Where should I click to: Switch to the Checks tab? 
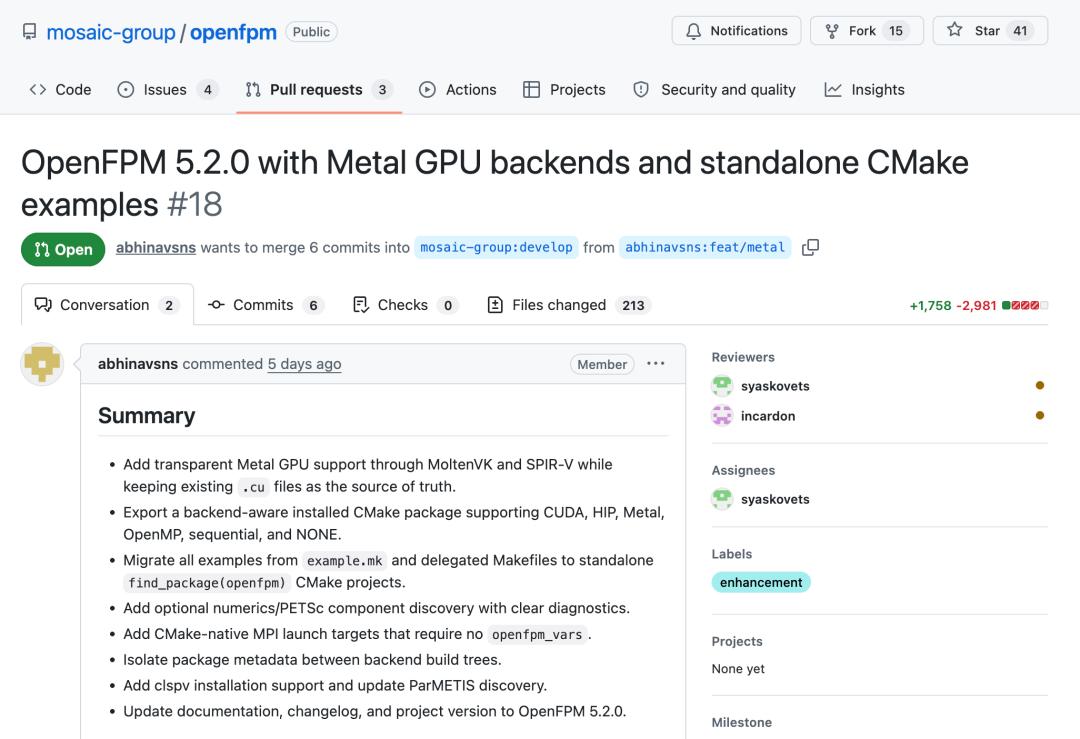pyautogui.click(x=406, y=305)
